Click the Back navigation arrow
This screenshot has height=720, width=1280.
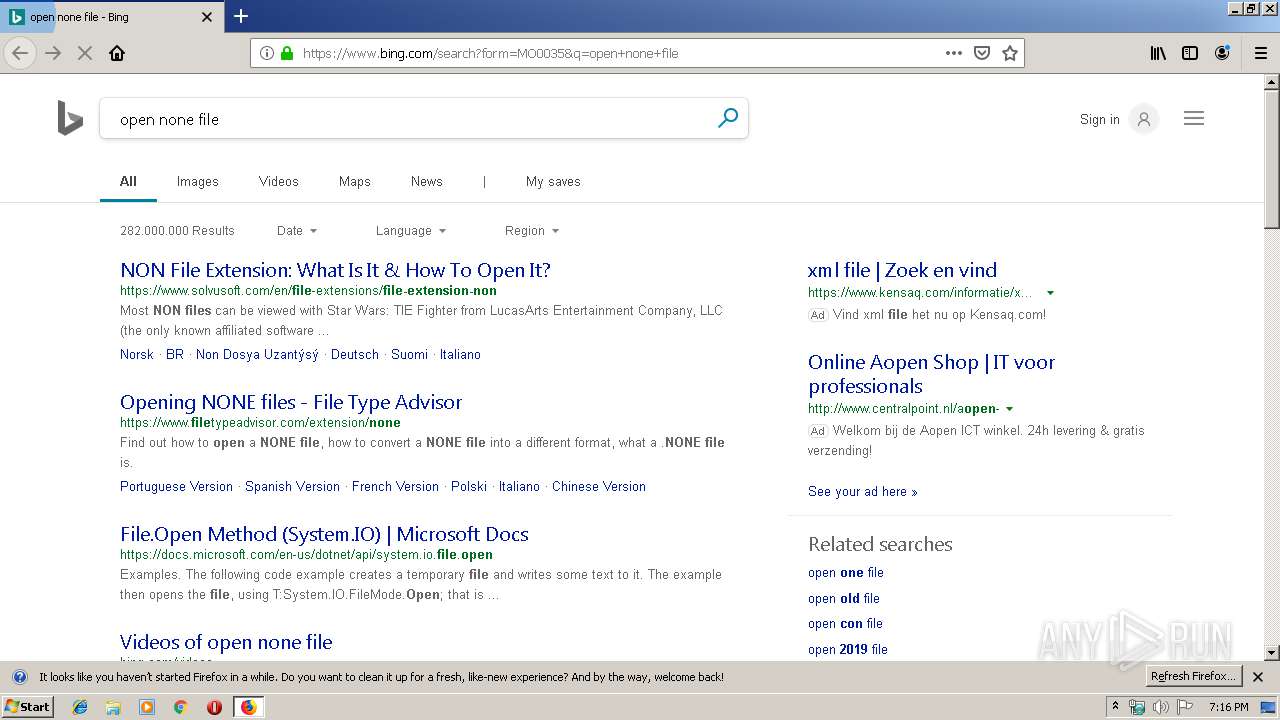(20, 53)
